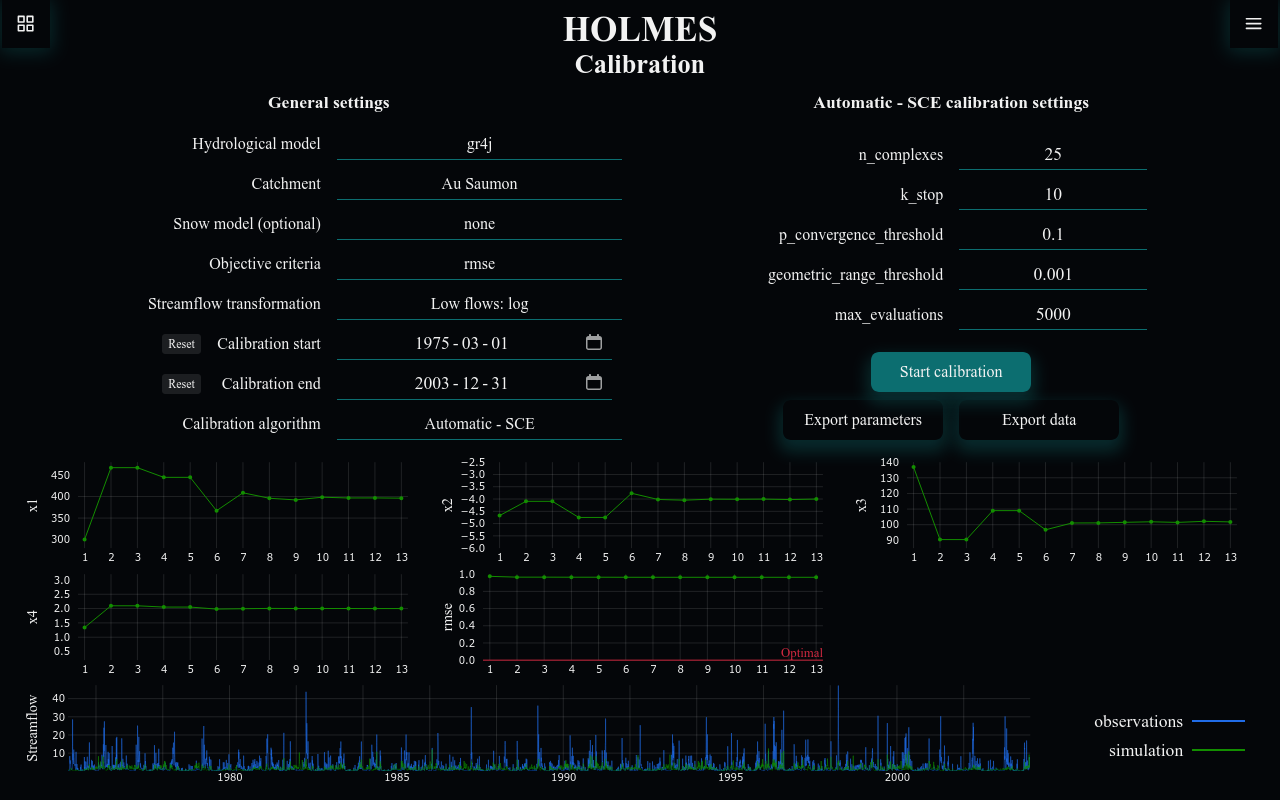The image size is (1280, 800).
Task: Click the Optimal line label on the rmse chart
Action: point(802,652)
